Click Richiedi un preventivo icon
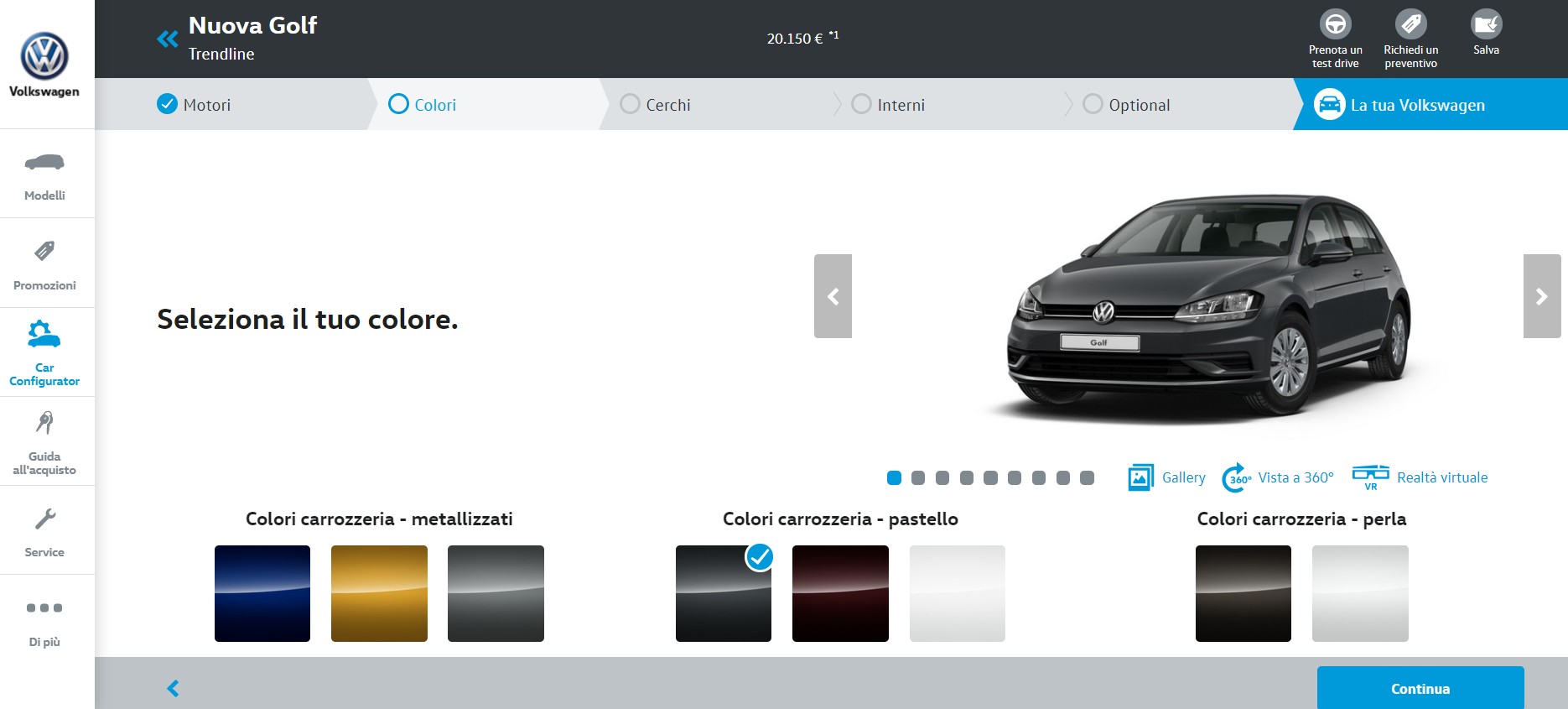Viewport: 1568px width, 709px height. click(1410, 24)
